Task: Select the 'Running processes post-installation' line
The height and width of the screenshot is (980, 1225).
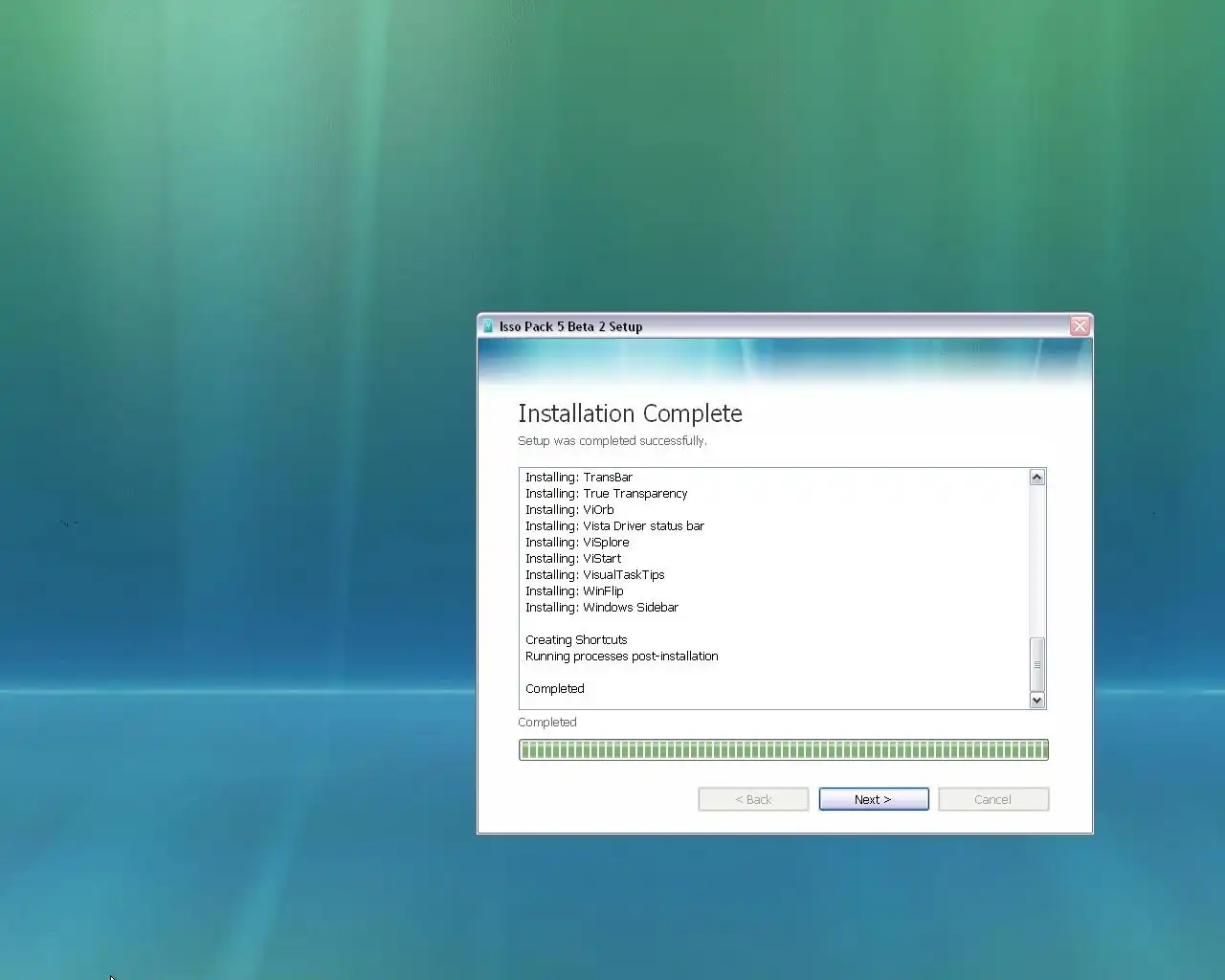Action: point(621,656)
